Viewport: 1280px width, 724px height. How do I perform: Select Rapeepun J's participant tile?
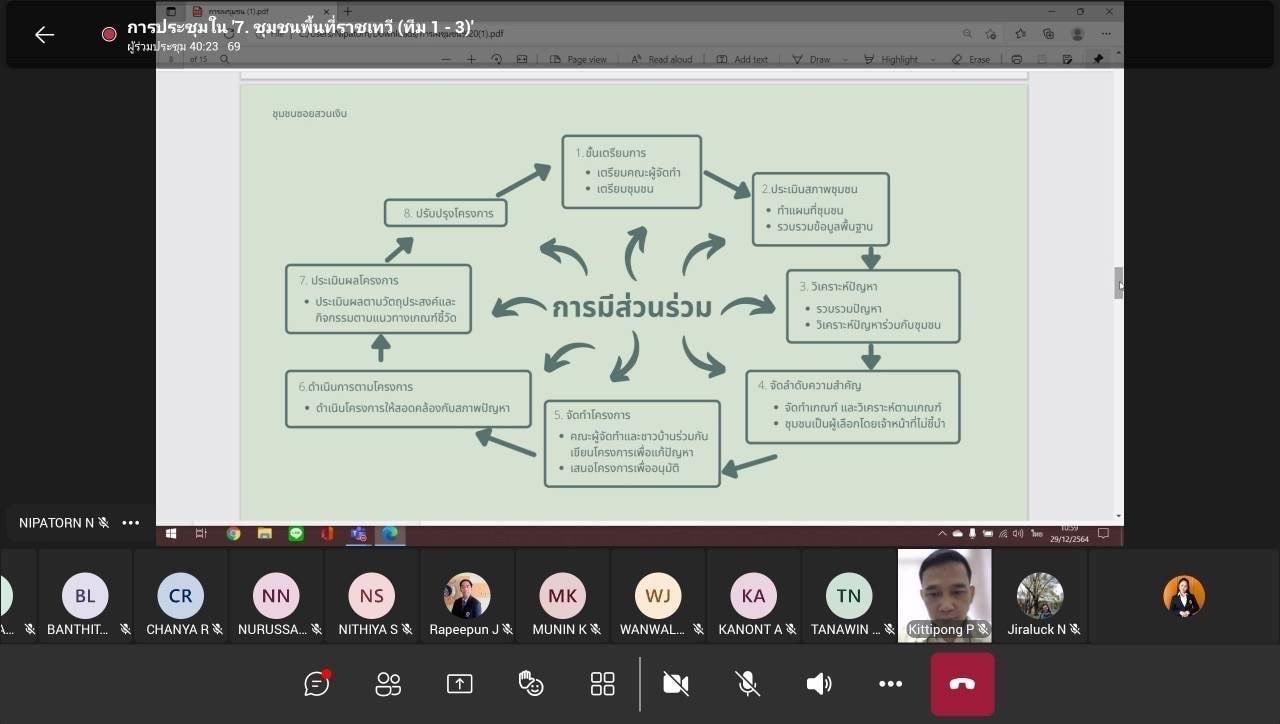pyautogui.click(x=467, y=596)
